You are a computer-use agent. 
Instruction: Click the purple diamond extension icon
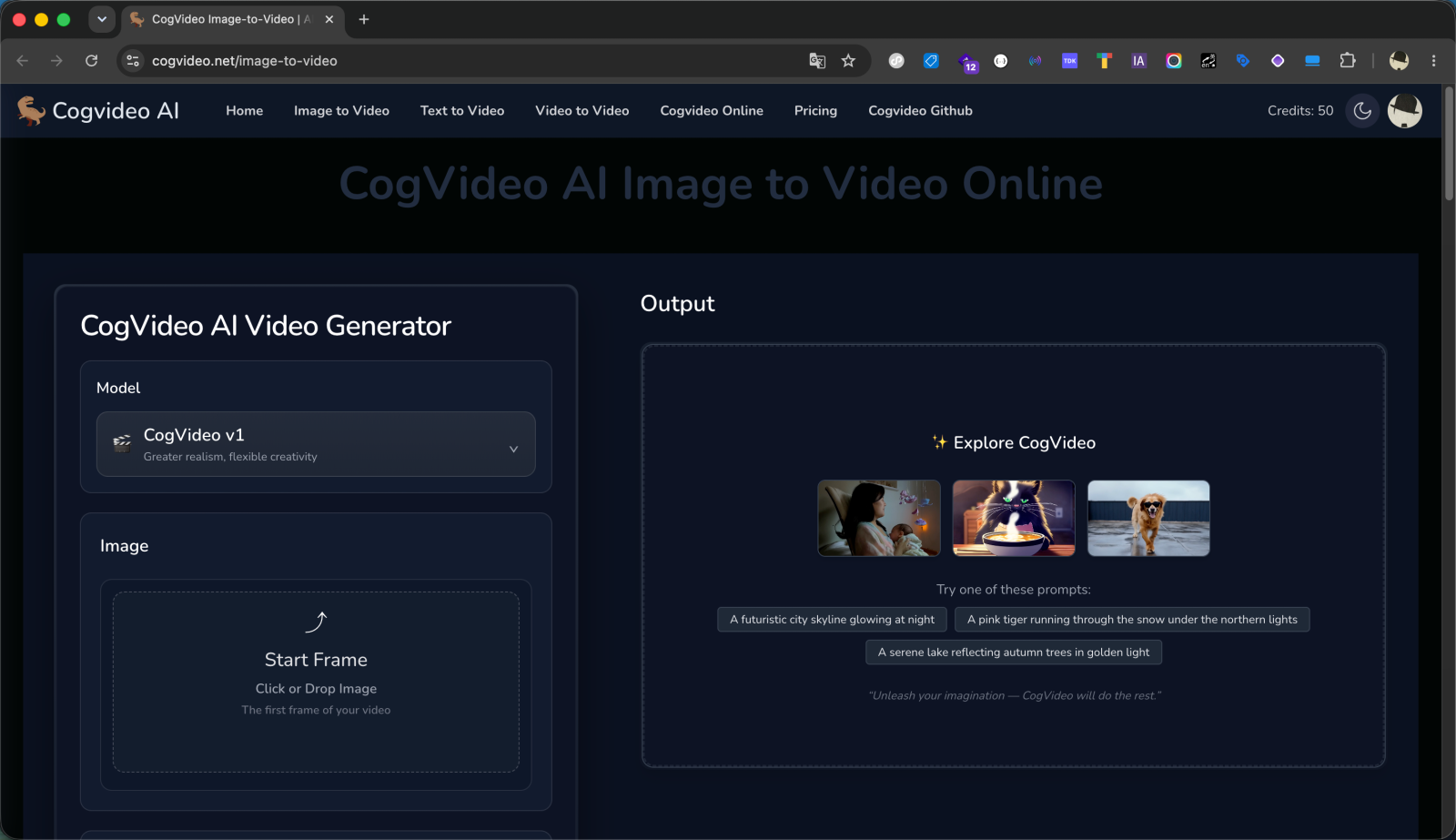click(x=1278, y=61)
